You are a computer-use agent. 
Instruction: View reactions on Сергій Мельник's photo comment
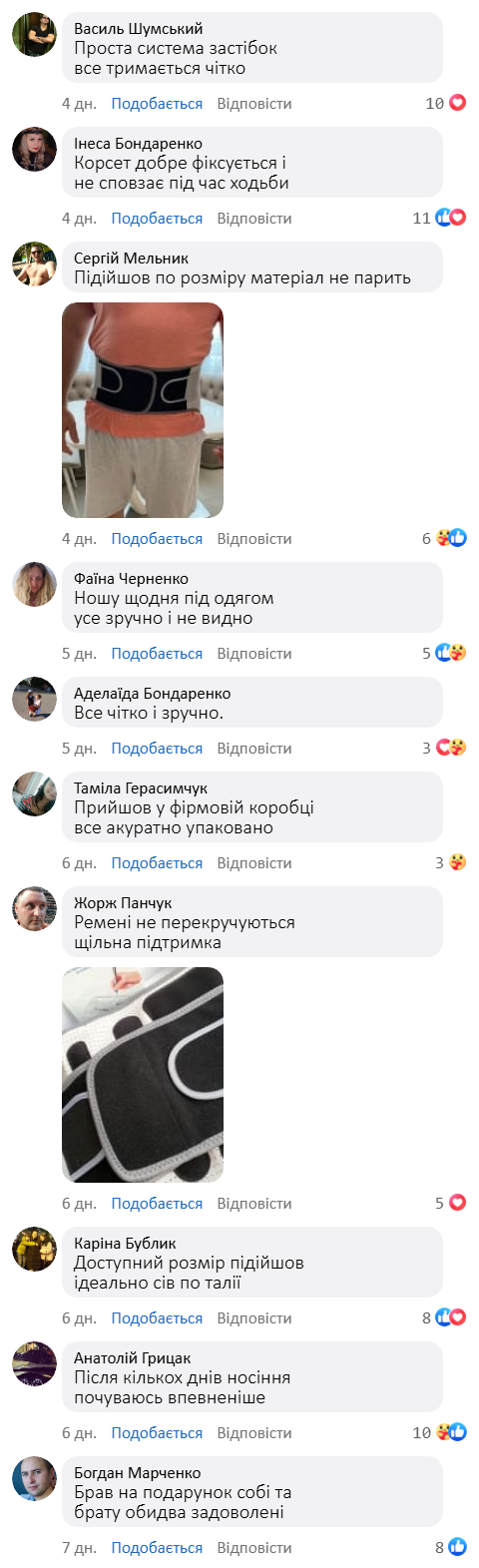(451, 538)
